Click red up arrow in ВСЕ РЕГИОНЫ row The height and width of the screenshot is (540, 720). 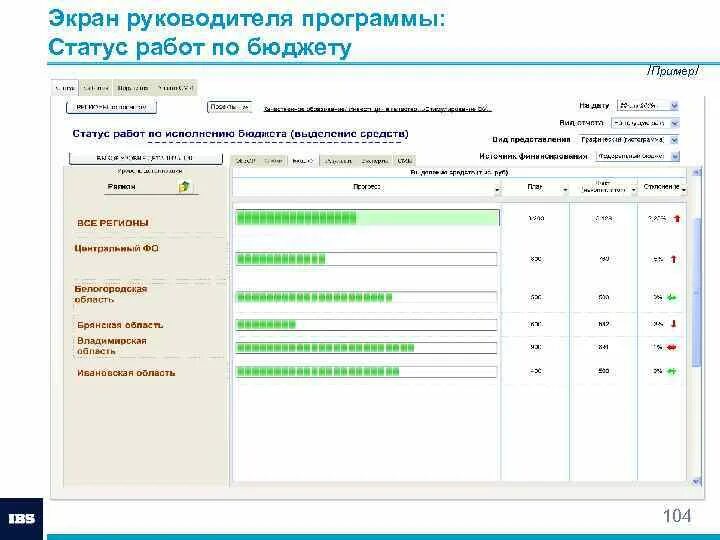pyautogui.click(x=677, y=219)
